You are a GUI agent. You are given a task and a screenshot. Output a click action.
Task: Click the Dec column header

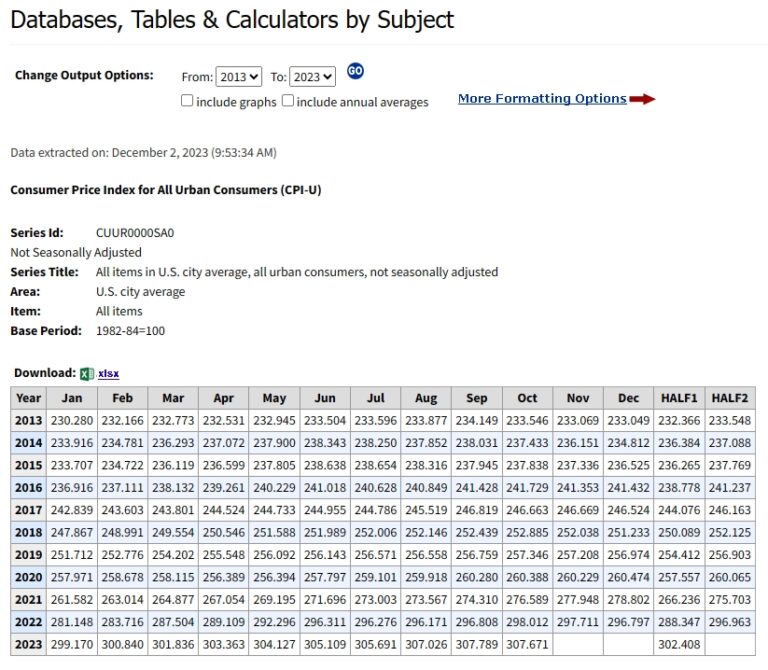coord(628,398)
